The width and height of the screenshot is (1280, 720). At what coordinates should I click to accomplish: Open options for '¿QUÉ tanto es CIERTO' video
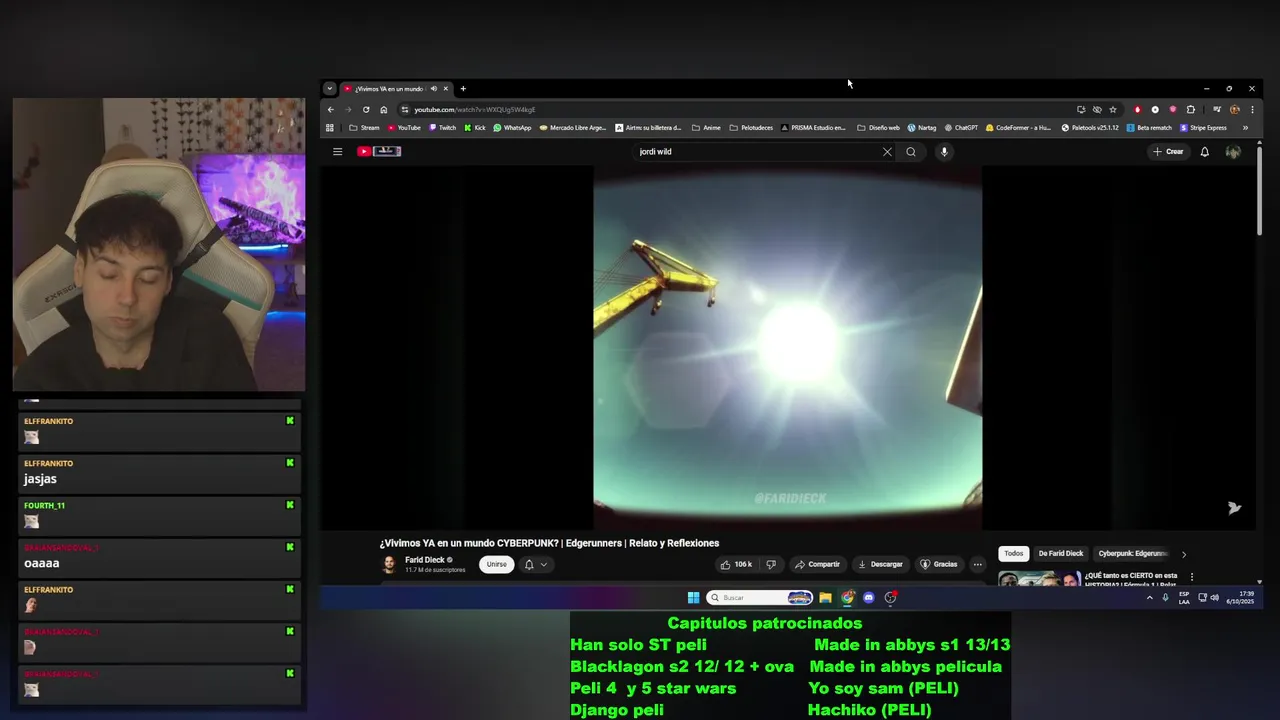point(1192,577)
